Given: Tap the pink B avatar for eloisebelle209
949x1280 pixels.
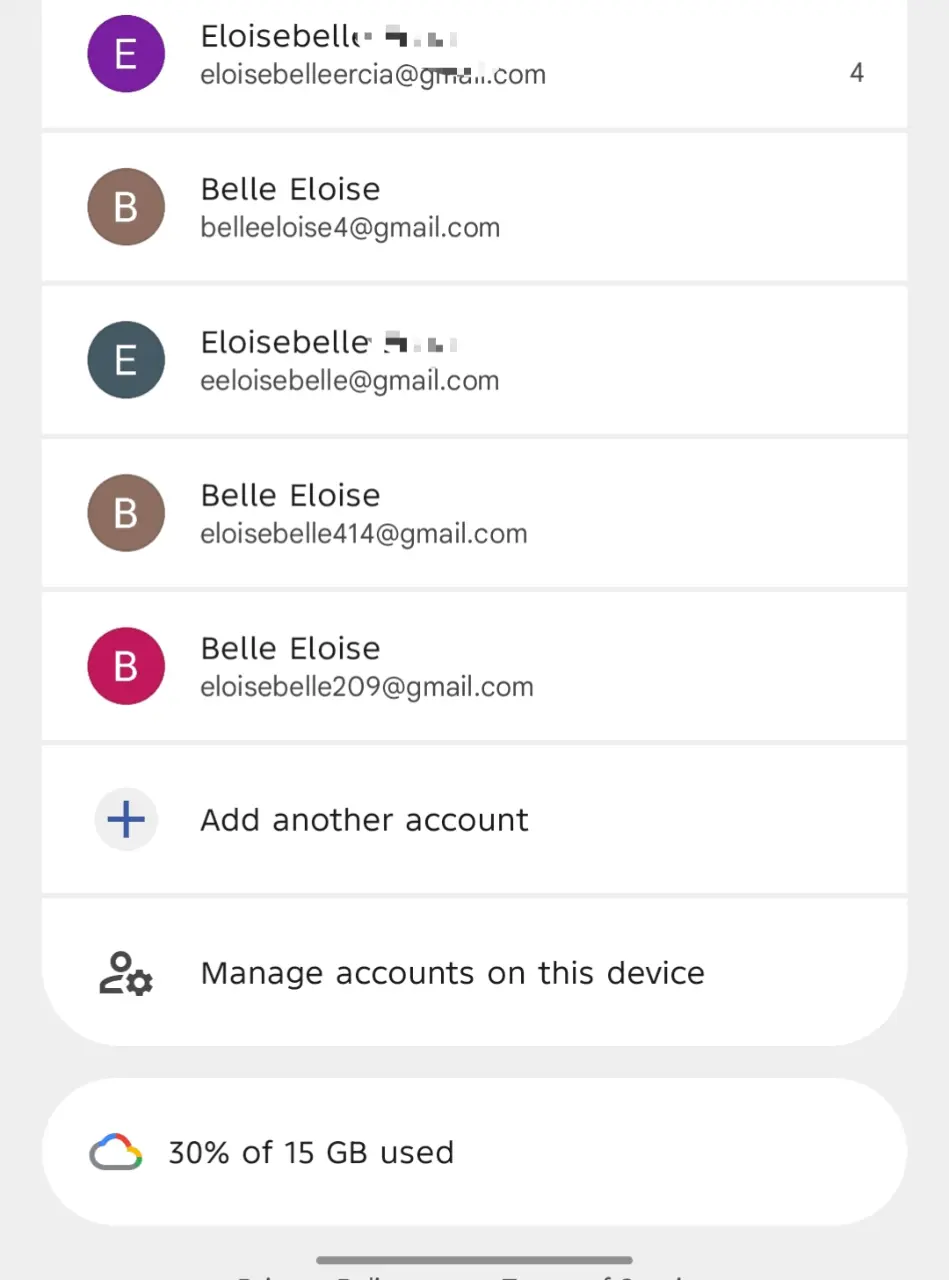Looking at the screenshot, I should (126, 666).
